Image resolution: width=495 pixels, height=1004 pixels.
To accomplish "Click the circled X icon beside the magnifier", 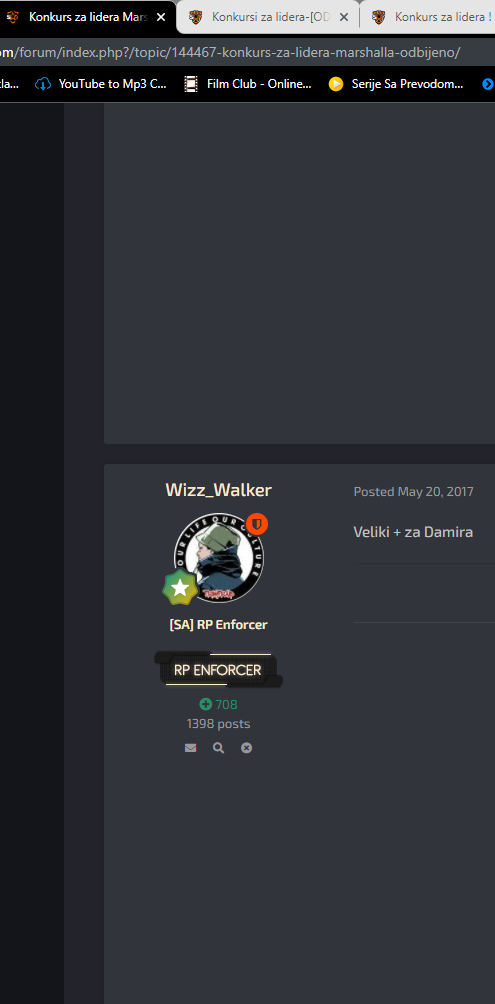I will [x=247, y=748].
